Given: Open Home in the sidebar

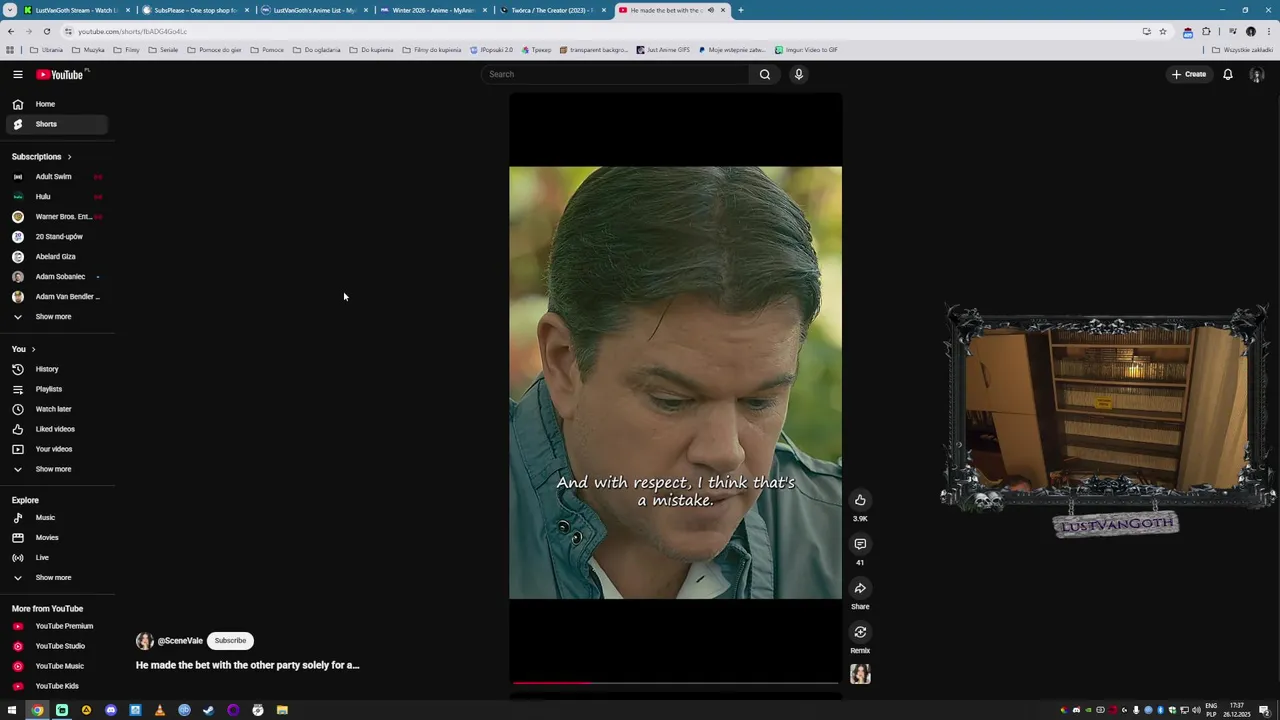Looking at the screenshot, I should click(x=56, y=104).
